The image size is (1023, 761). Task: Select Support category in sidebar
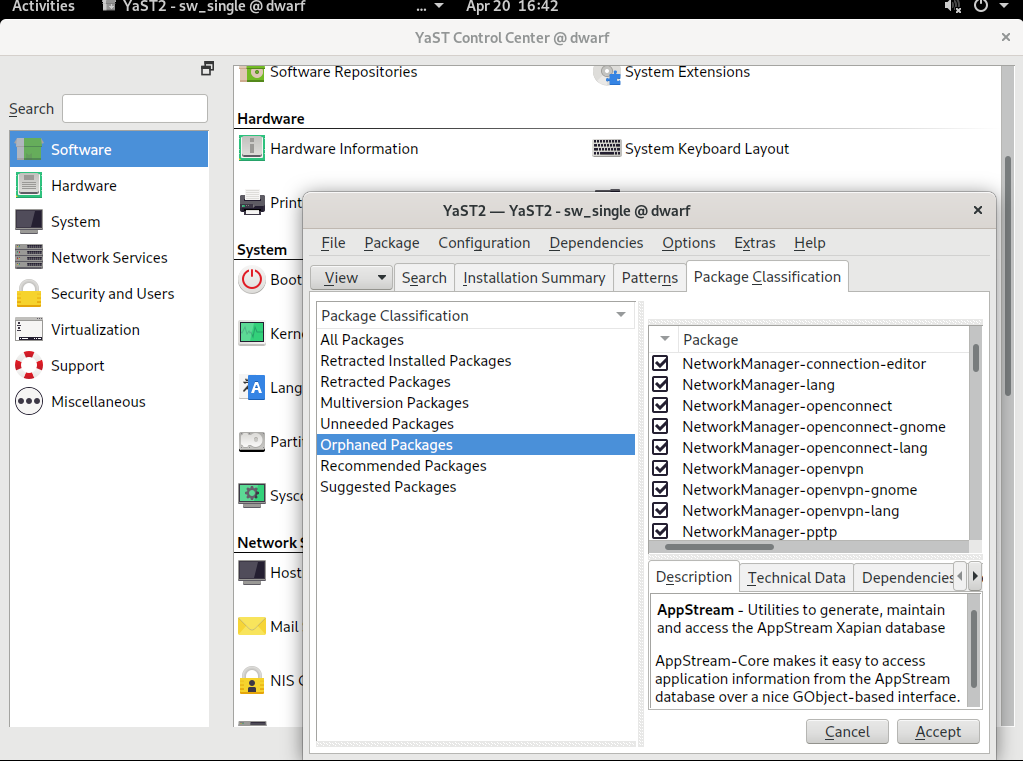(109, 365)
